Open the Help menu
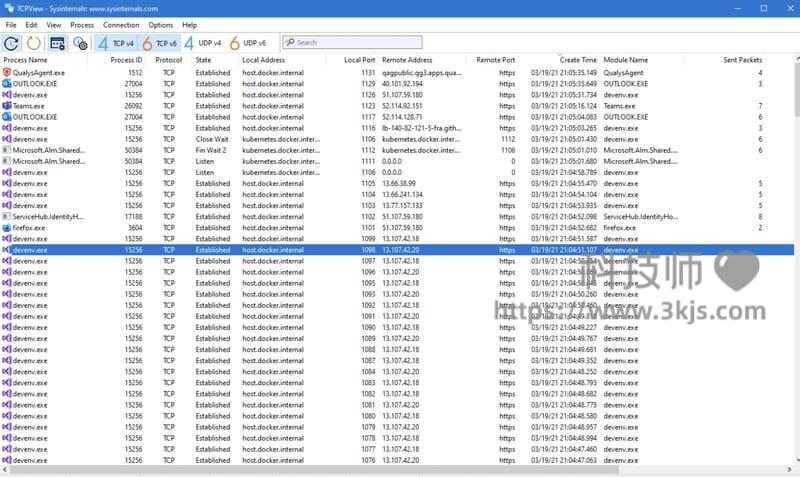This screenshot has width=800, height=477. [x=189, y=25]
